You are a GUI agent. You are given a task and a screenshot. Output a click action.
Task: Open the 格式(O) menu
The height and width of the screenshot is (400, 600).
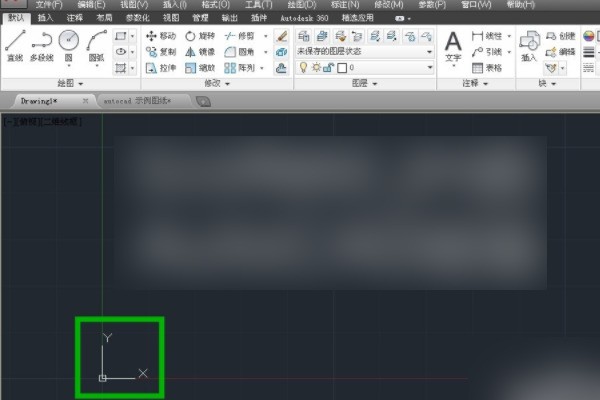click(x=216, y=5)
